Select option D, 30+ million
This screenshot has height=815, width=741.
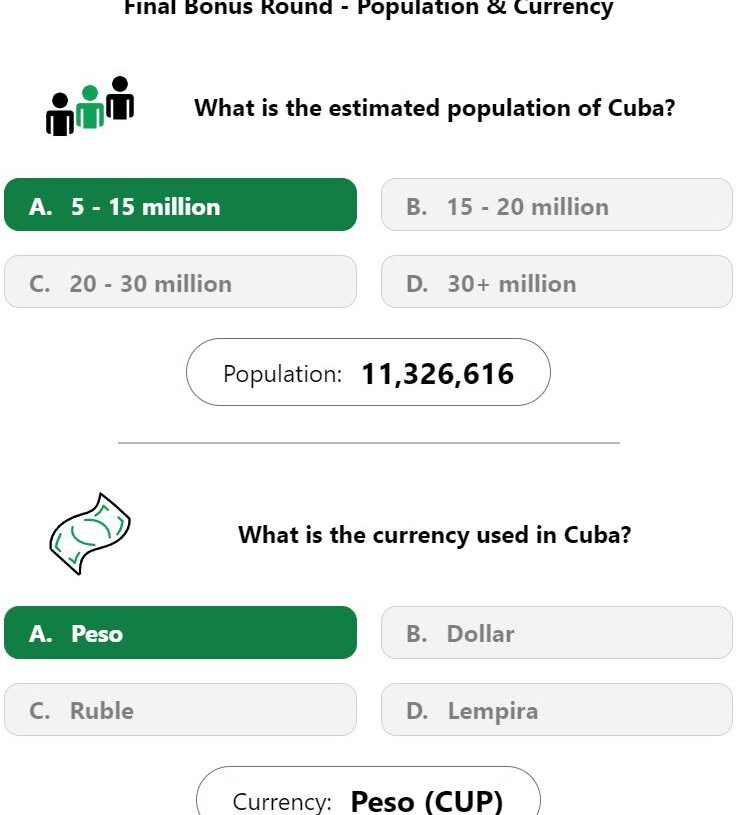click(x=556, y=283)
